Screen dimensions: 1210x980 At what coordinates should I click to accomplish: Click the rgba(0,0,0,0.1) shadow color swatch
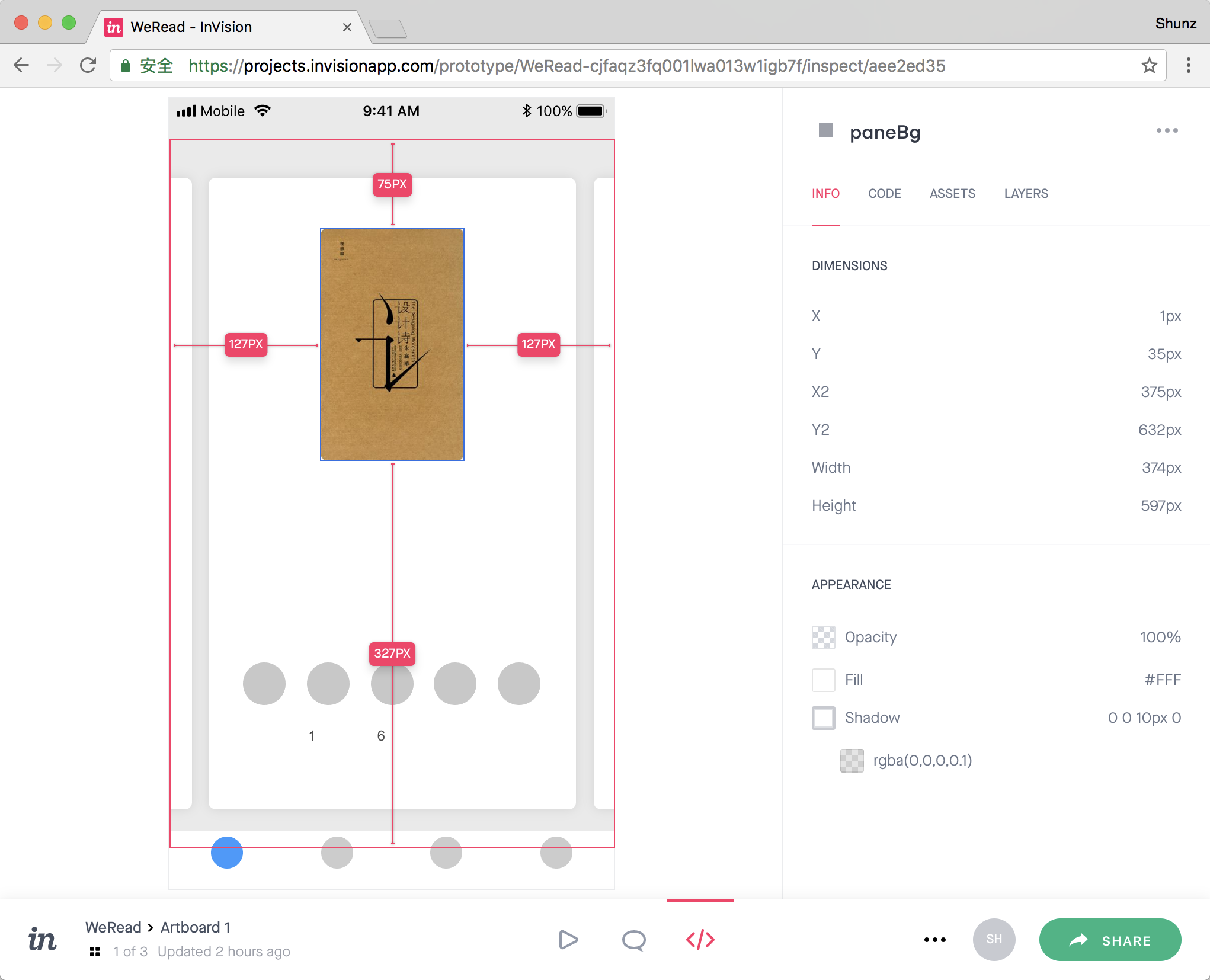[x=852, y=761]
